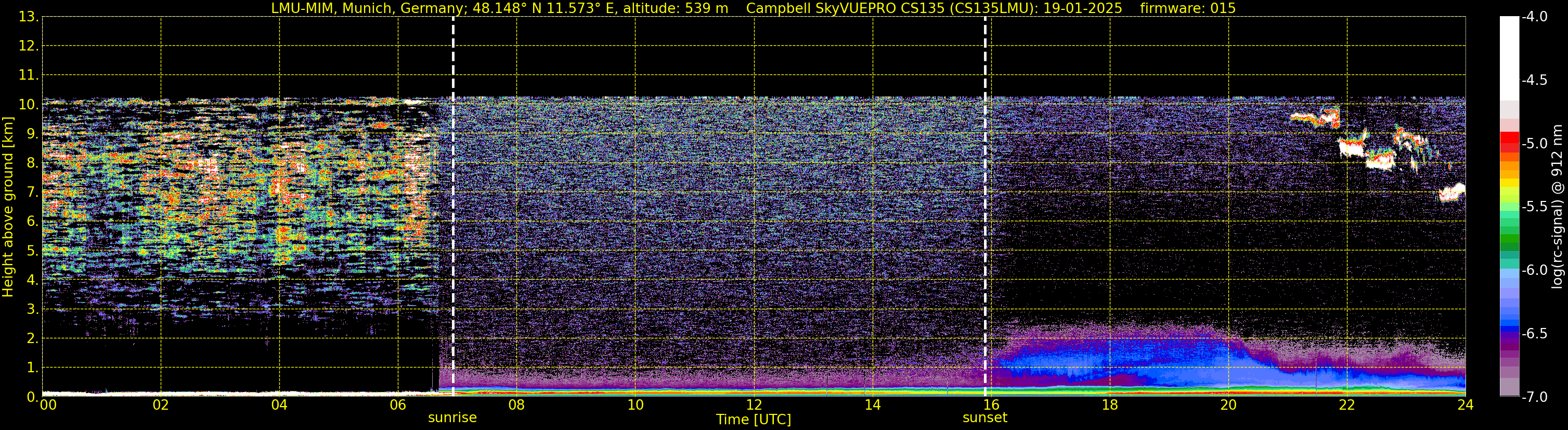Click the y-axis tick label '12.'
1568x430 pixels.
click(28, 46)
